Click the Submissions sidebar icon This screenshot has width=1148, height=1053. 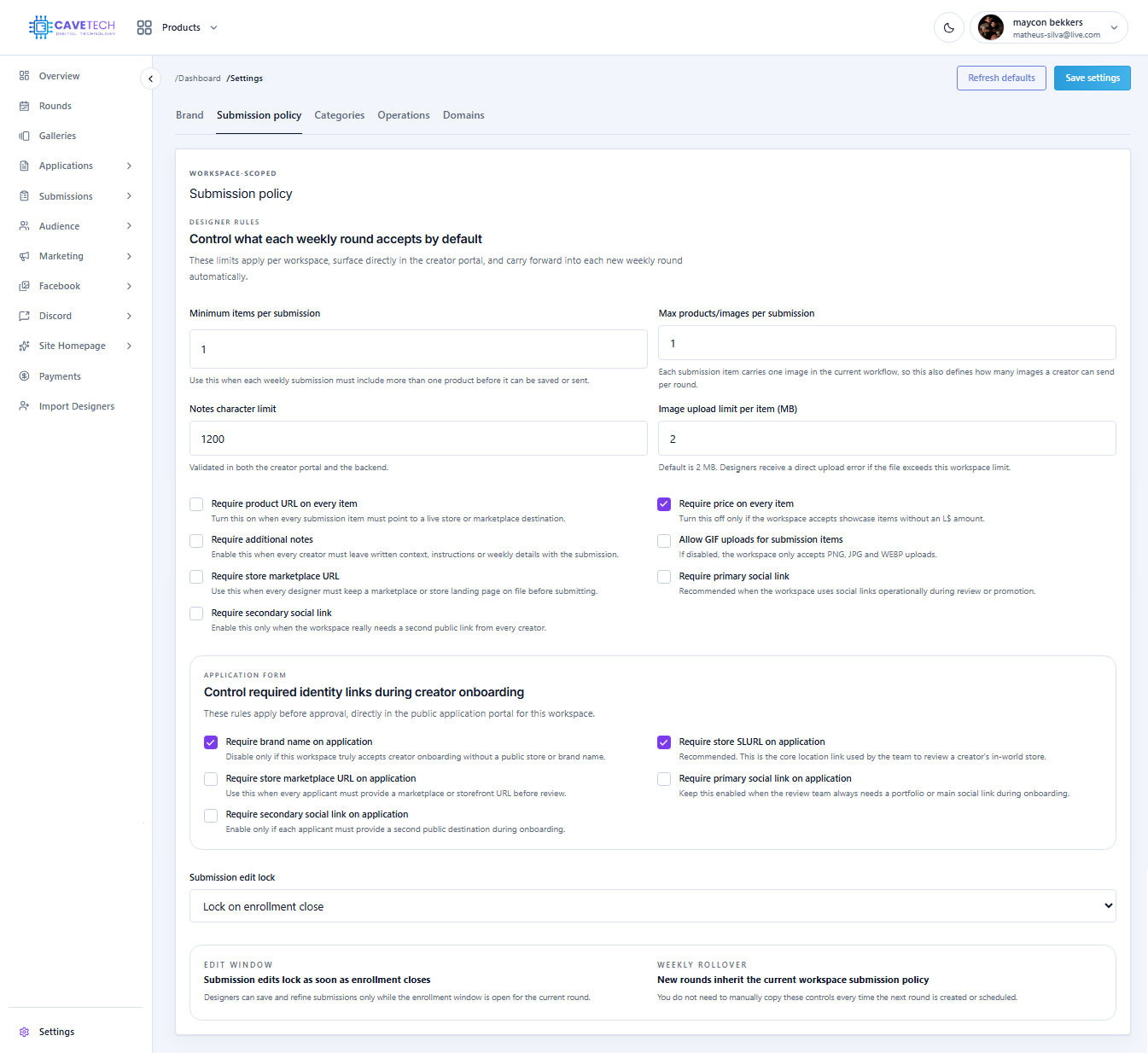pyautogui.click(x=24, y=196)
